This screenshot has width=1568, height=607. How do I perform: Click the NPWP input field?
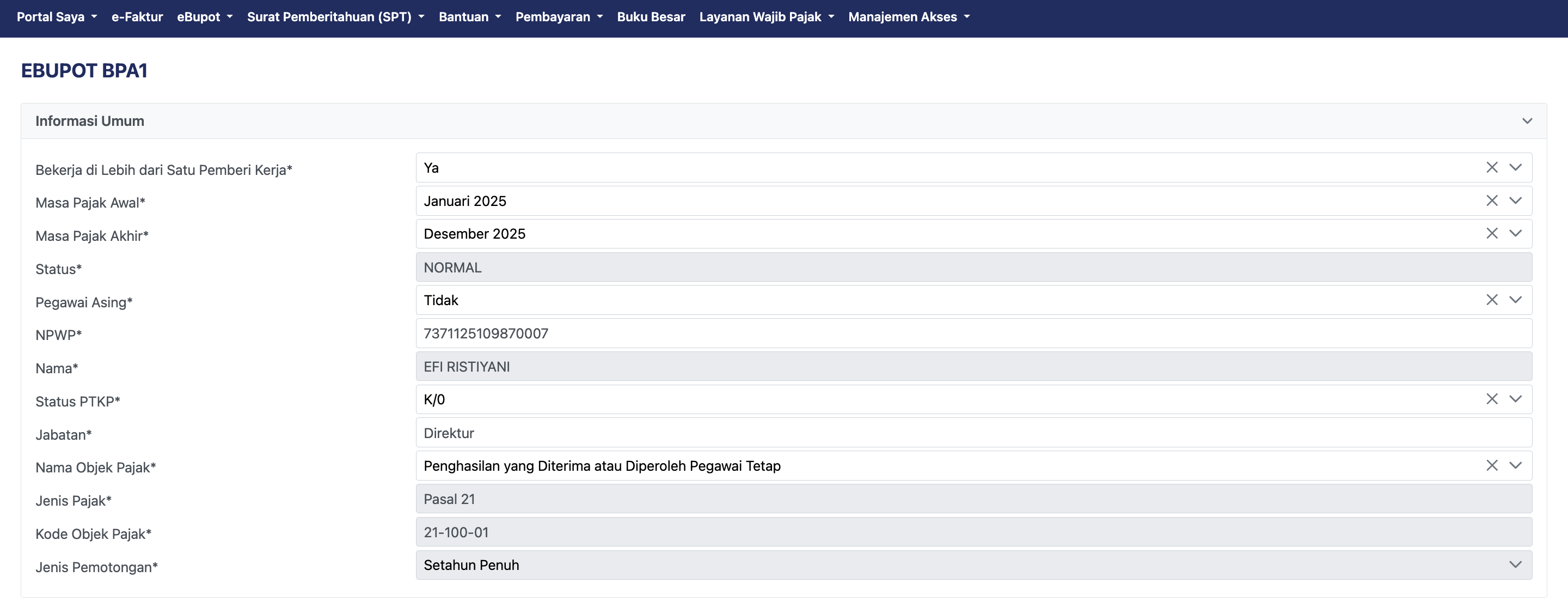coord(973,333)
